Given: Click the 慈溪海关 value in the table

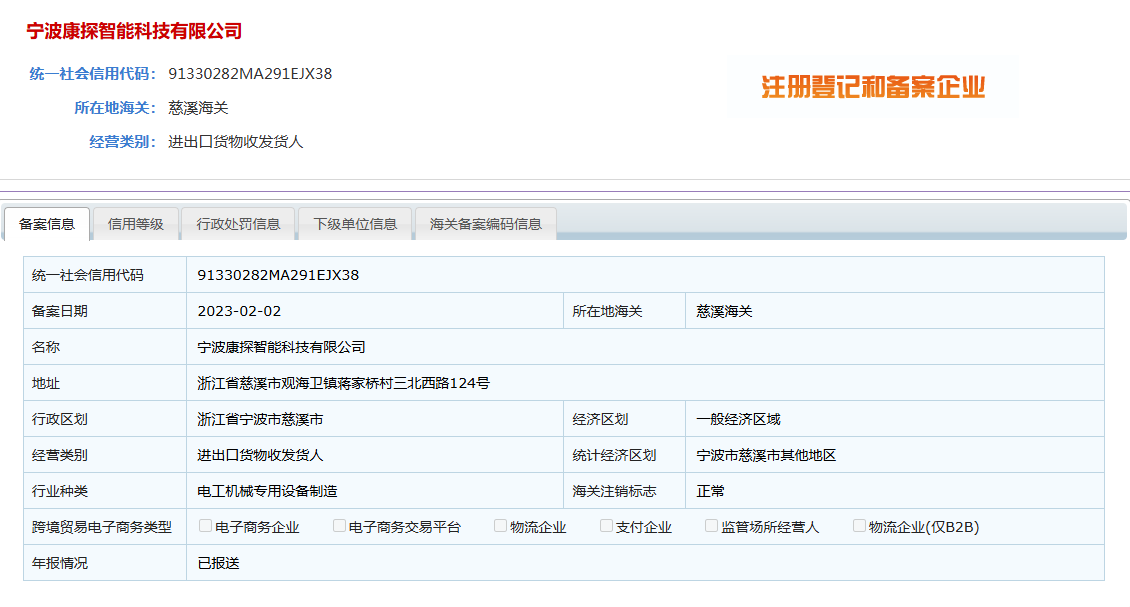Looking at the screenshot, I should pos(724,311).
